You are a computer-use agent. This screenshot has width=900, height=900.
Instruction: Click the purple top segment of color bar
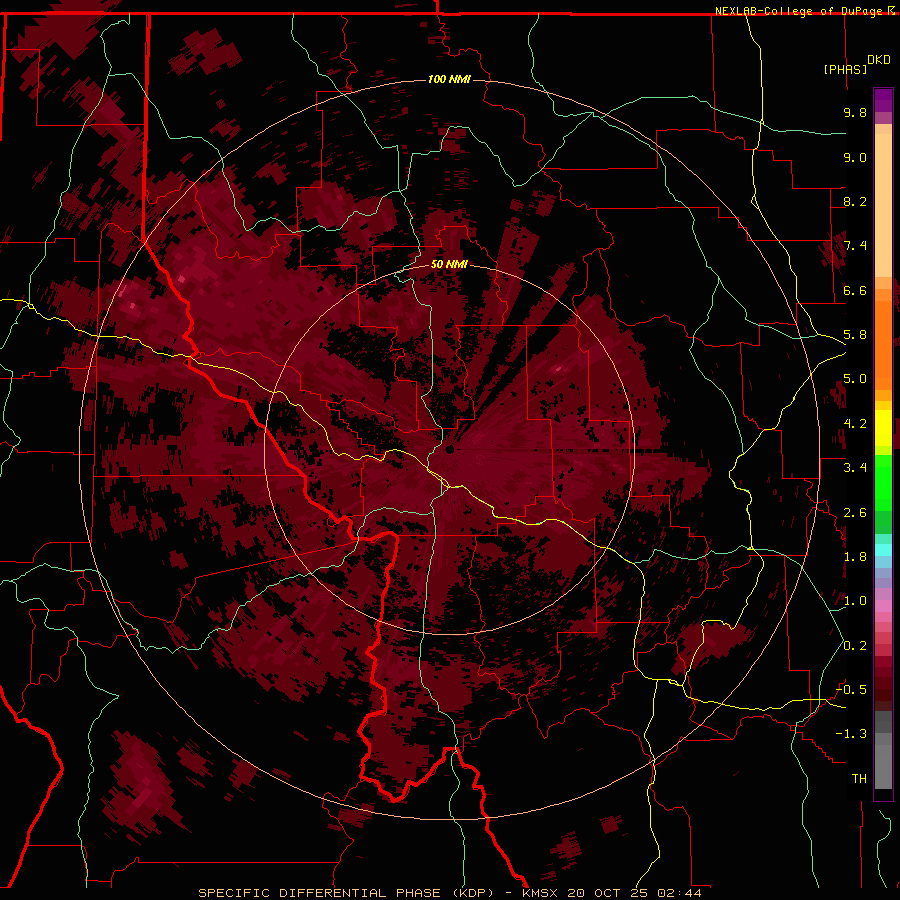[883, 100]
